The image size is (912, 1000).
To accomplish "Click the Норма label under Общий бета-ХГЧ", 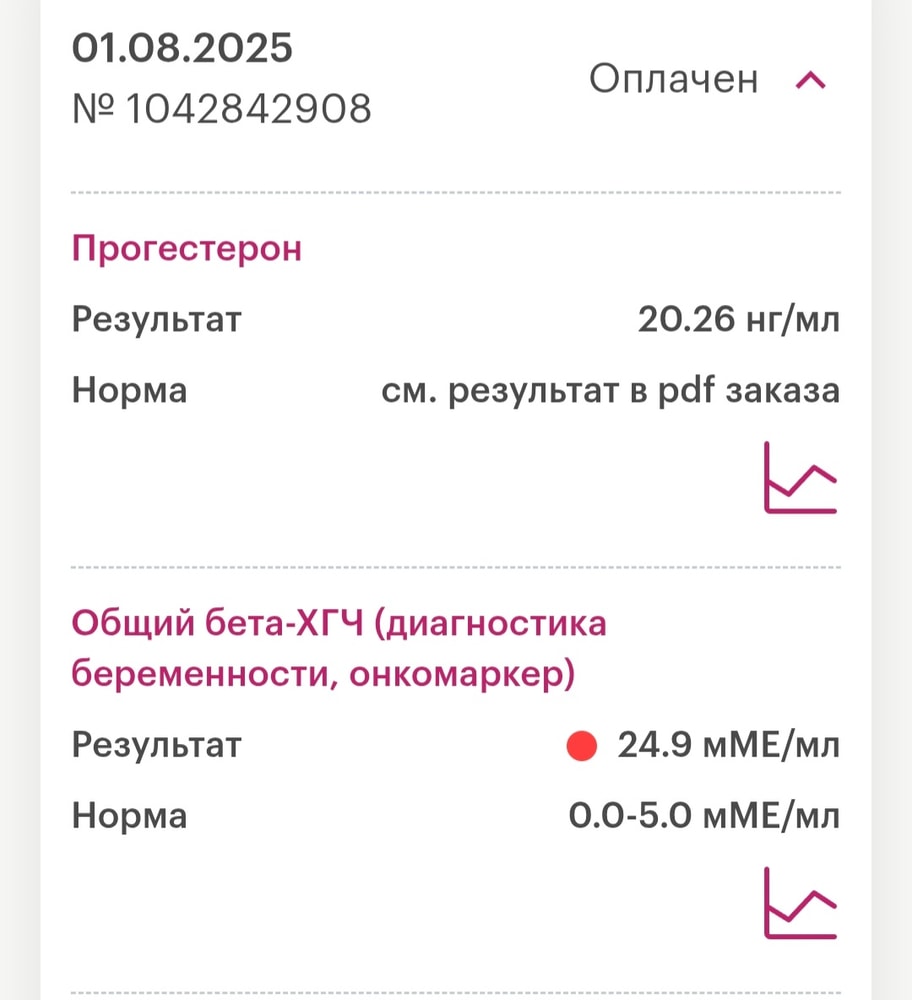I will point(129,817).
